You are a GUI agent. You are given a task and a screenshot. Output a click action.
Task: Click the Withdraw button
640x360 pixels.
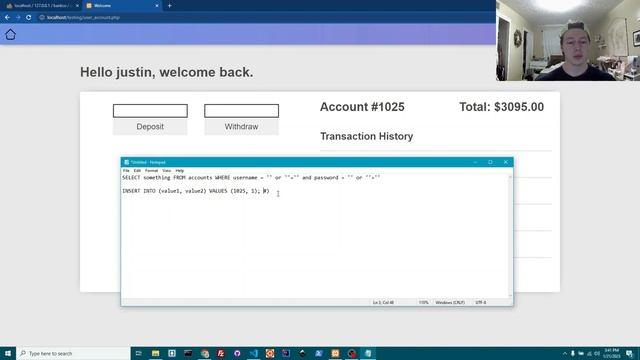tap(242, 127)
